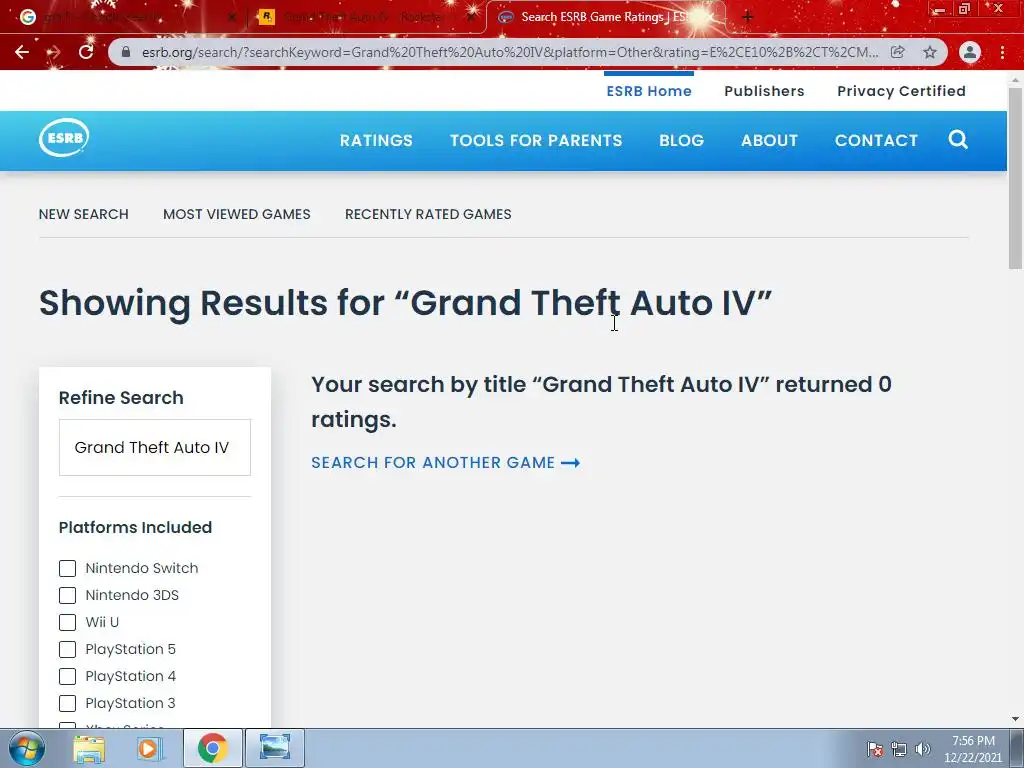Close the Grand Theft Auto IV Rockstar tab
Viewport: 1024px width, 768px height.
click(x=472, y=17)
